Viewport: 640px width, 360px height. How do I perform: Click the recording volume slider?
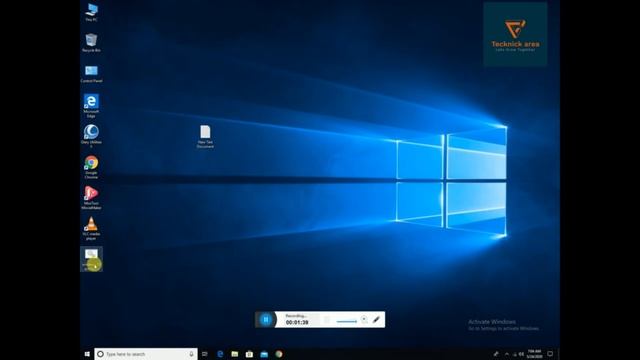point(346,322)
